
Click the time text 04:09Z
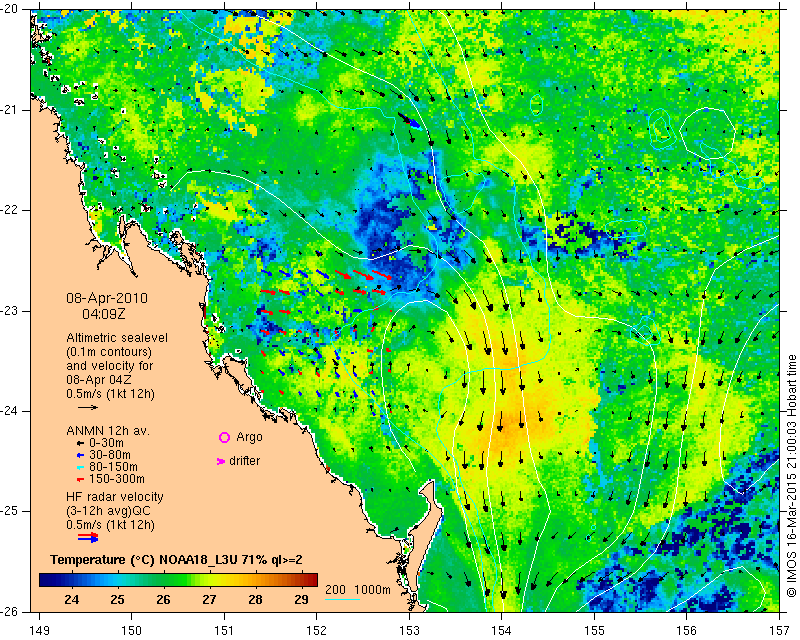click(x=104, y=314)
